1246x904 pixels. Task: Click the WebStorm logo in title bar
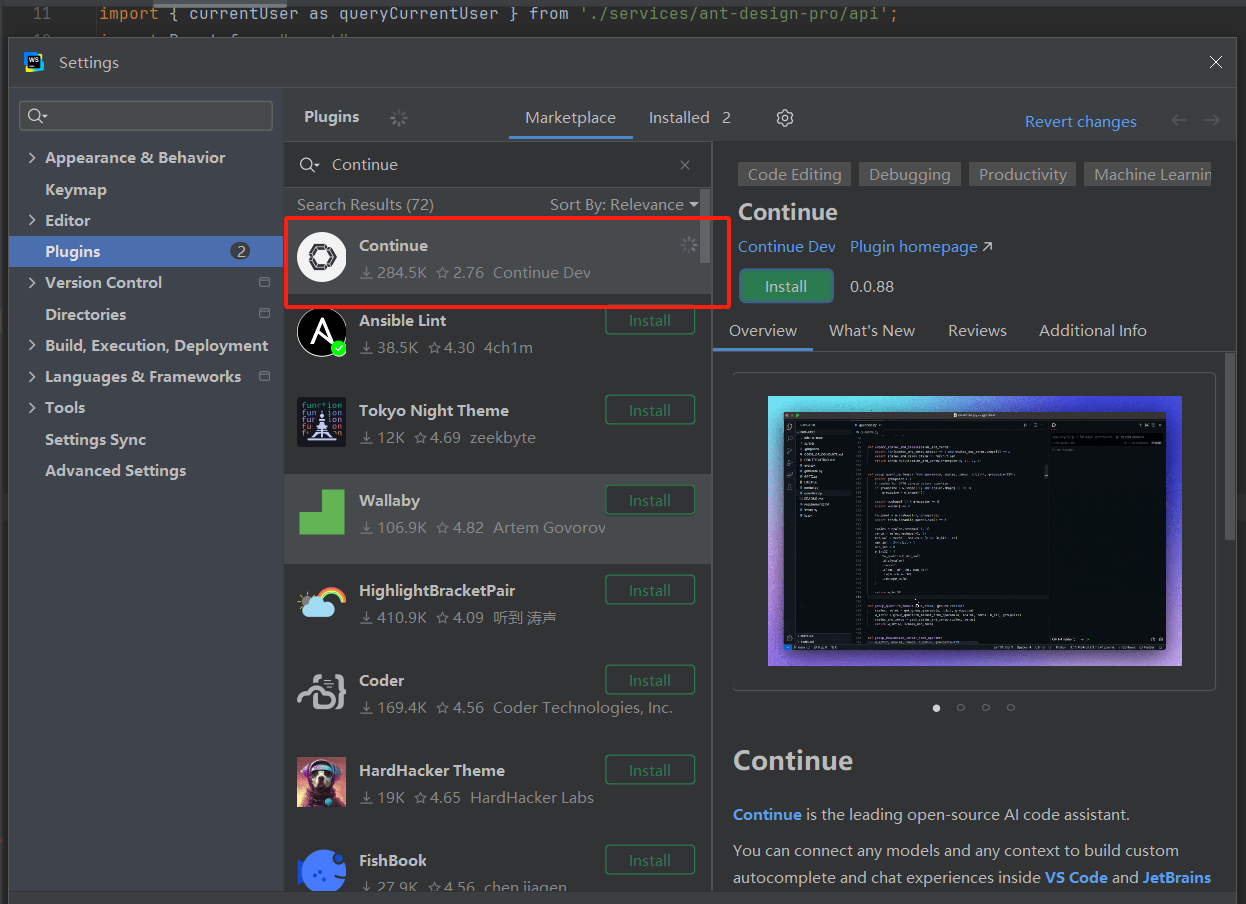pos(34,62)
